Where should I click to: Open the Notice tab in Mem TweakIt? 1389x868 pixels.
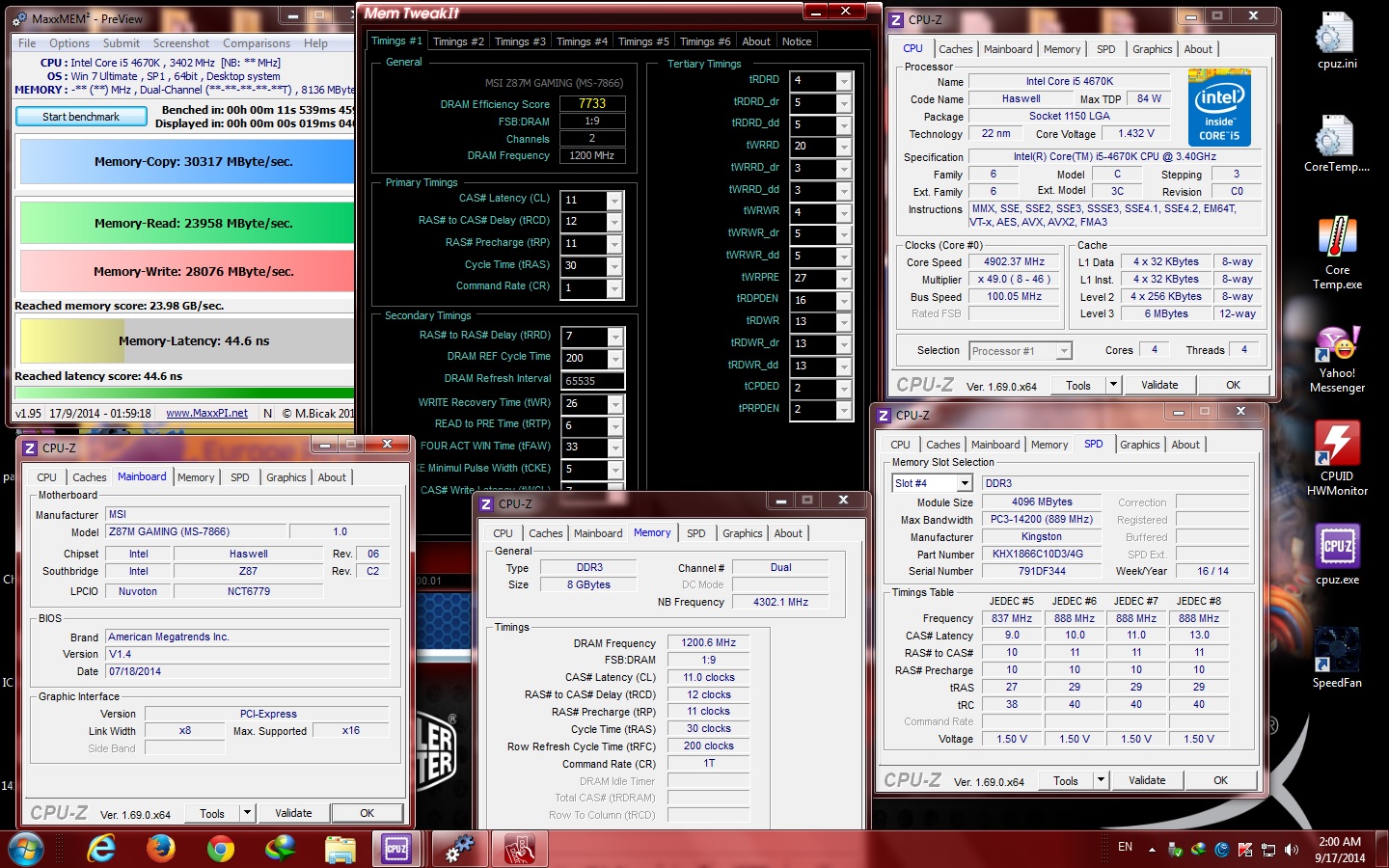click(x=797, y=41)
